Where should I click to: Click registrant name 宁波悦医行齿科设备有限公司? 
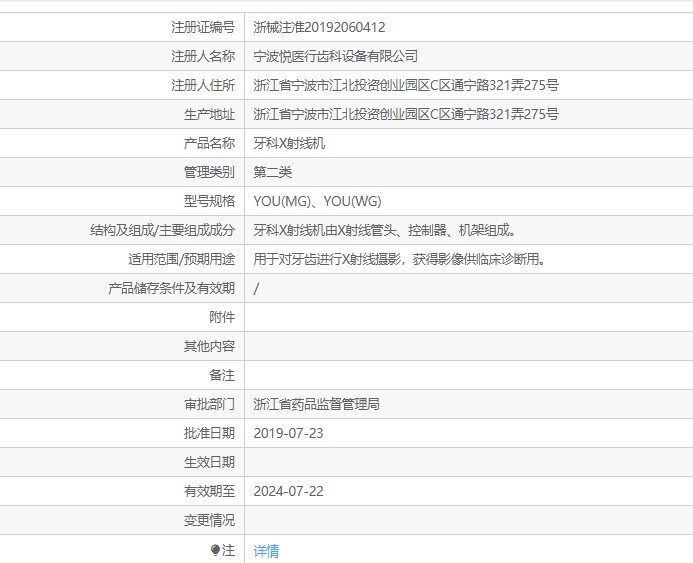tap(335, 56)
